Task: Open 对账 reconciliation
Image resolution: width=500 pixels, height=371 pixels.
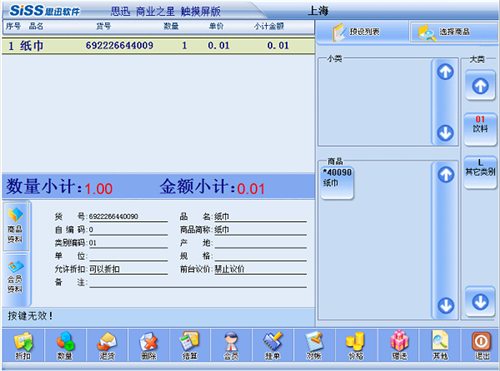Action: click(314, 345)
